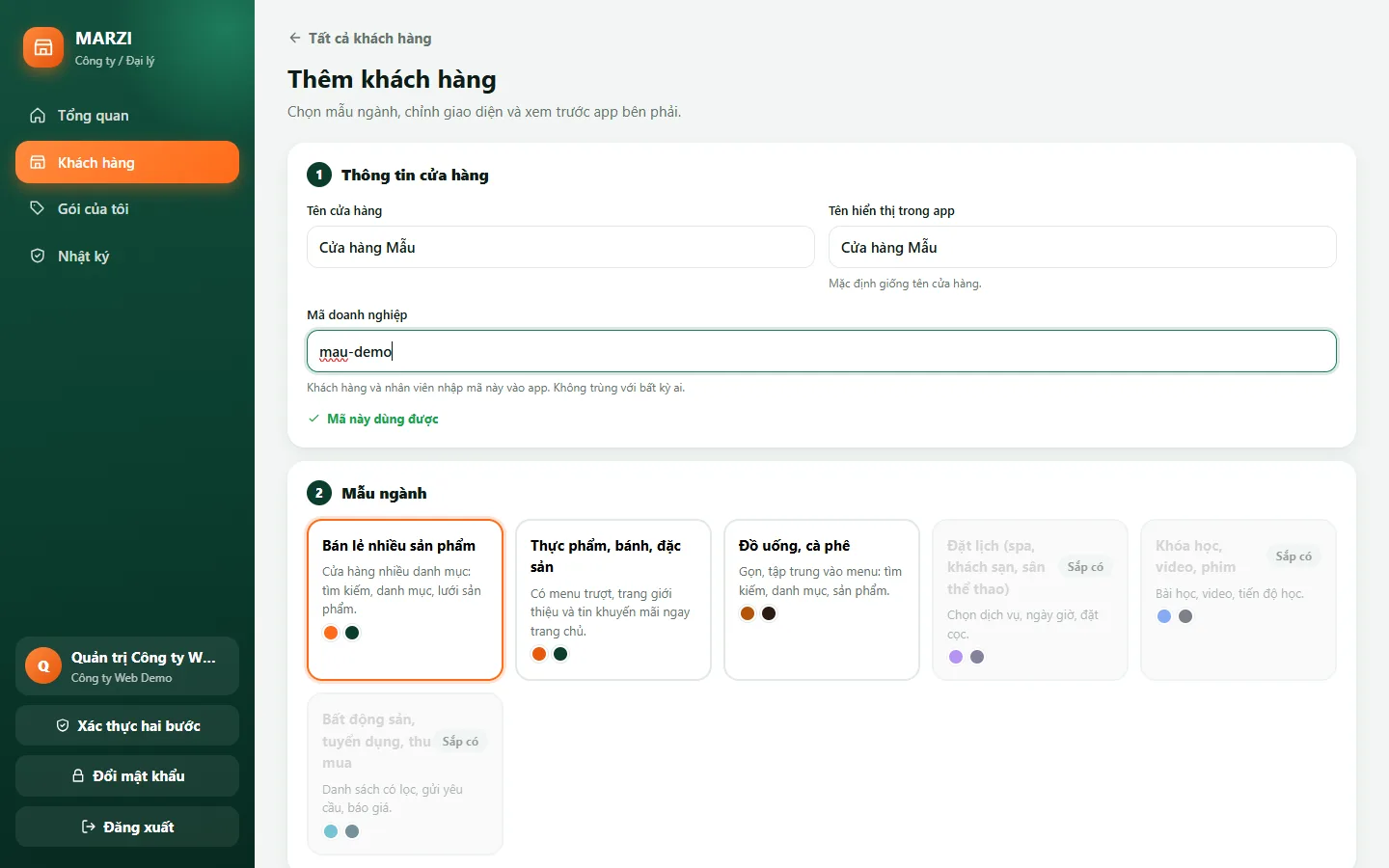Pick the orange swatch in Bán lẻ card
1389x868 pixels.
pyautogui.click(x=331, y=633)
